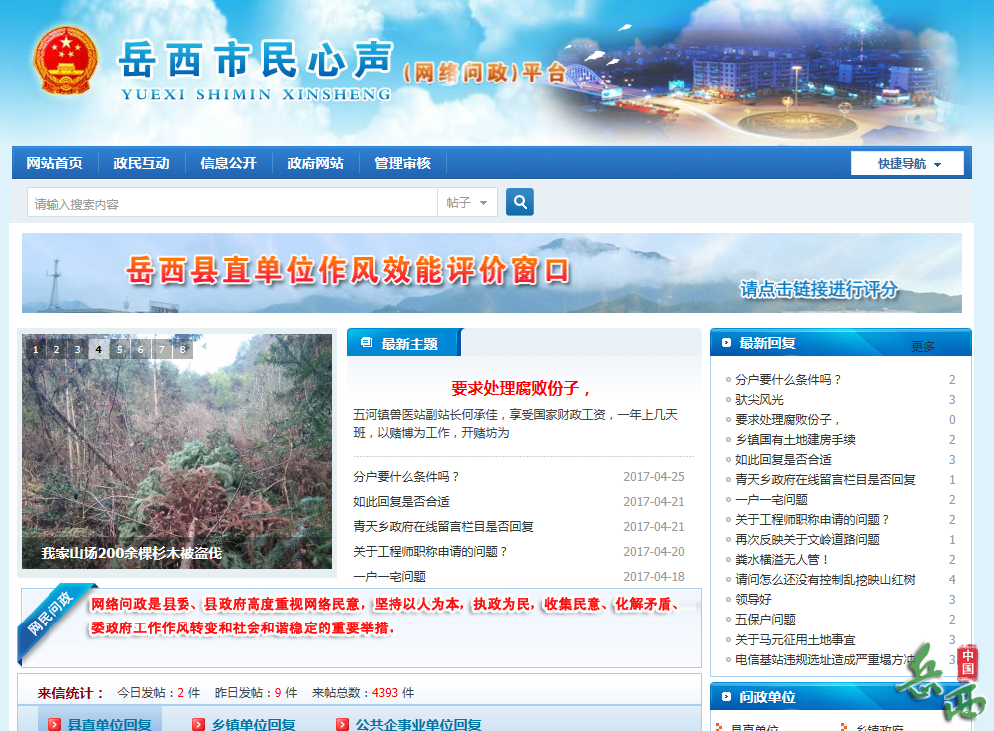Select slide number 1 in carousel

[35, 350]
